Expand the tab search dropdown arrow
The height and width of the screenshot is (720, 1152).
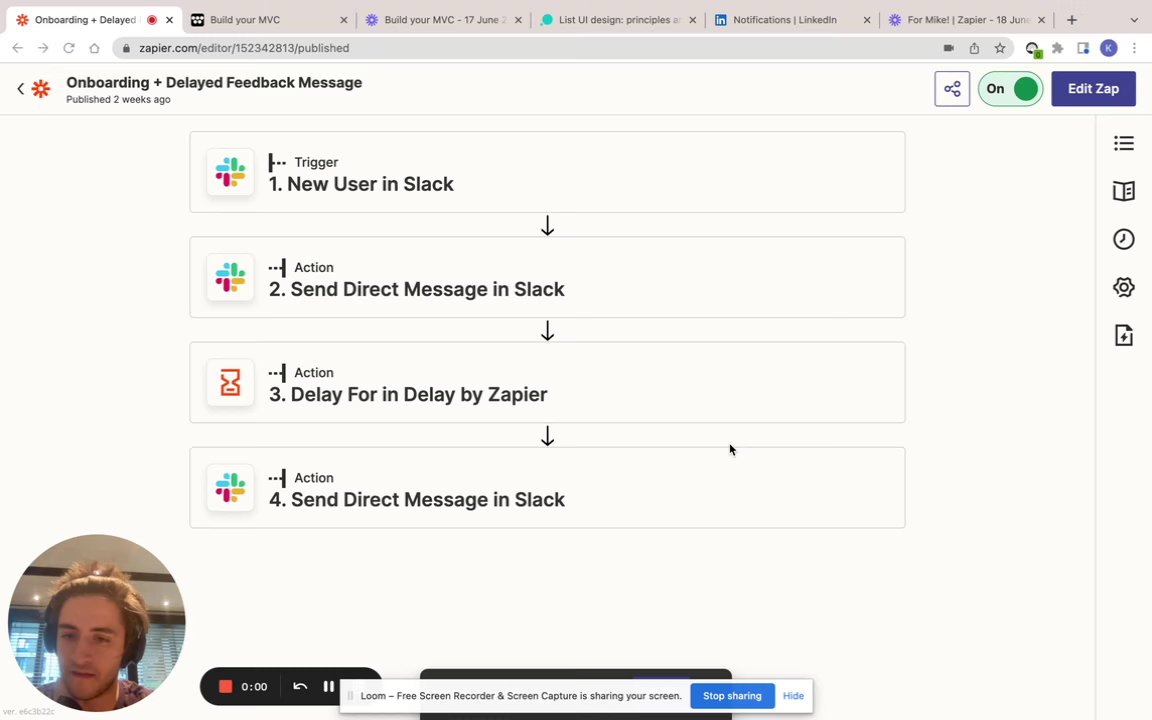click(x=1134, y=20)
